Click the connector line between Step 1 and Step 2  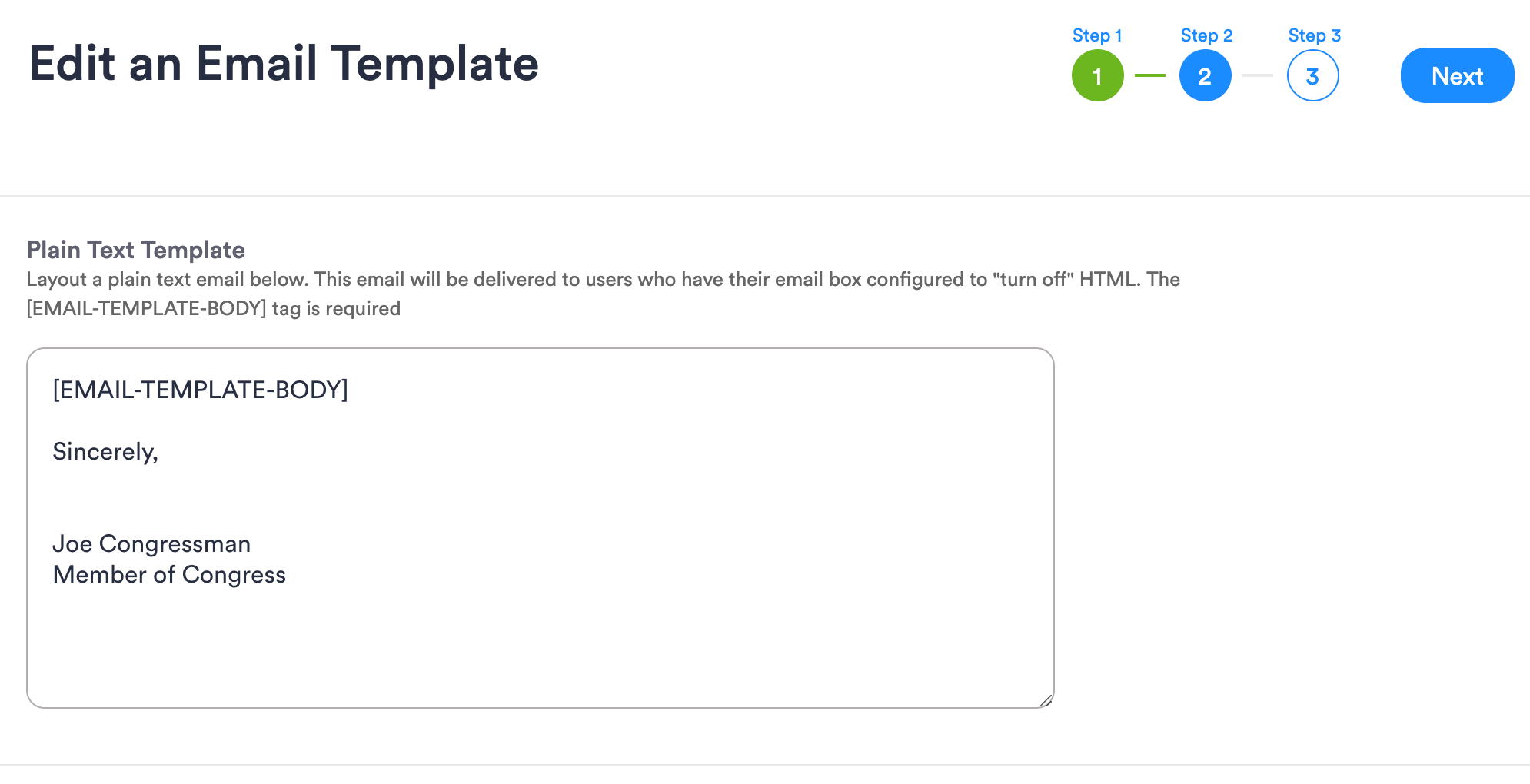tap(1149, 75)
